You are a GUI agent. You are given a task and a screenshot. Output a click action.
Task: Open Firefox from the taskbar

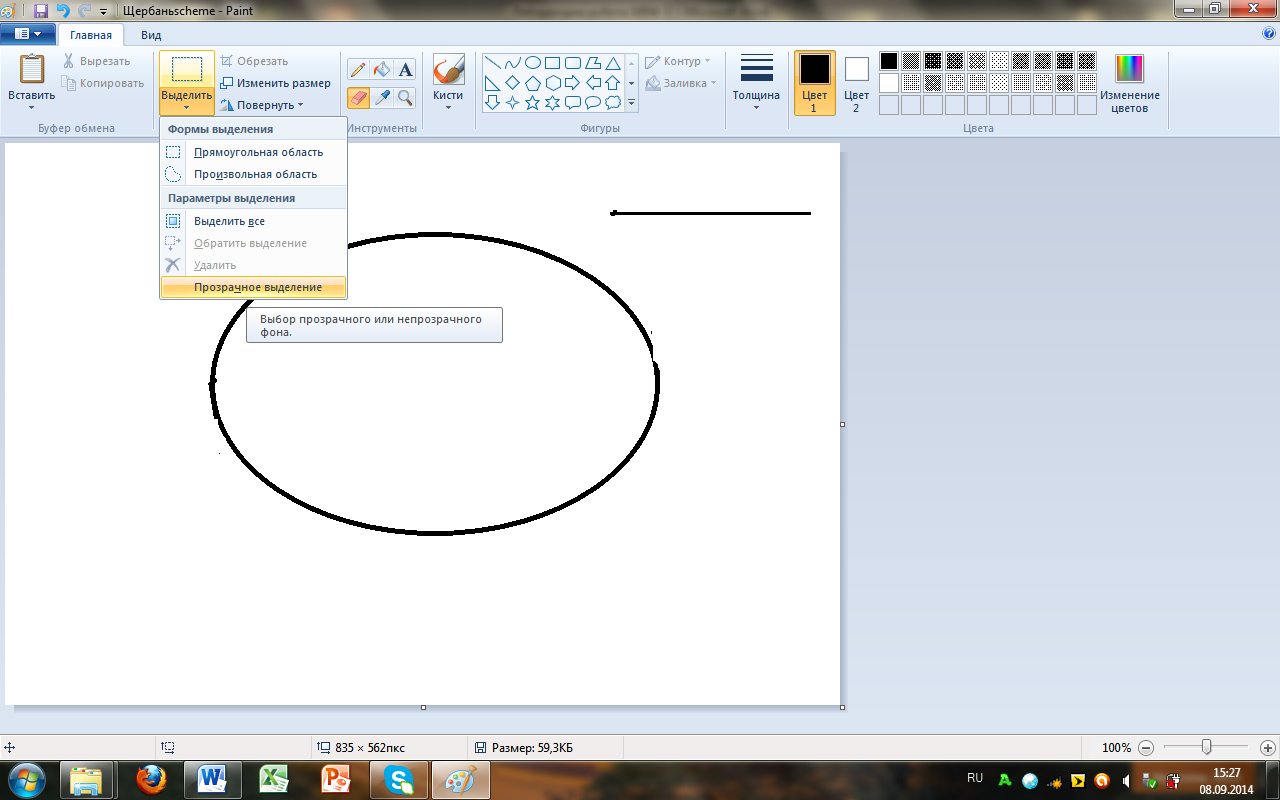(x=153, y=779)
